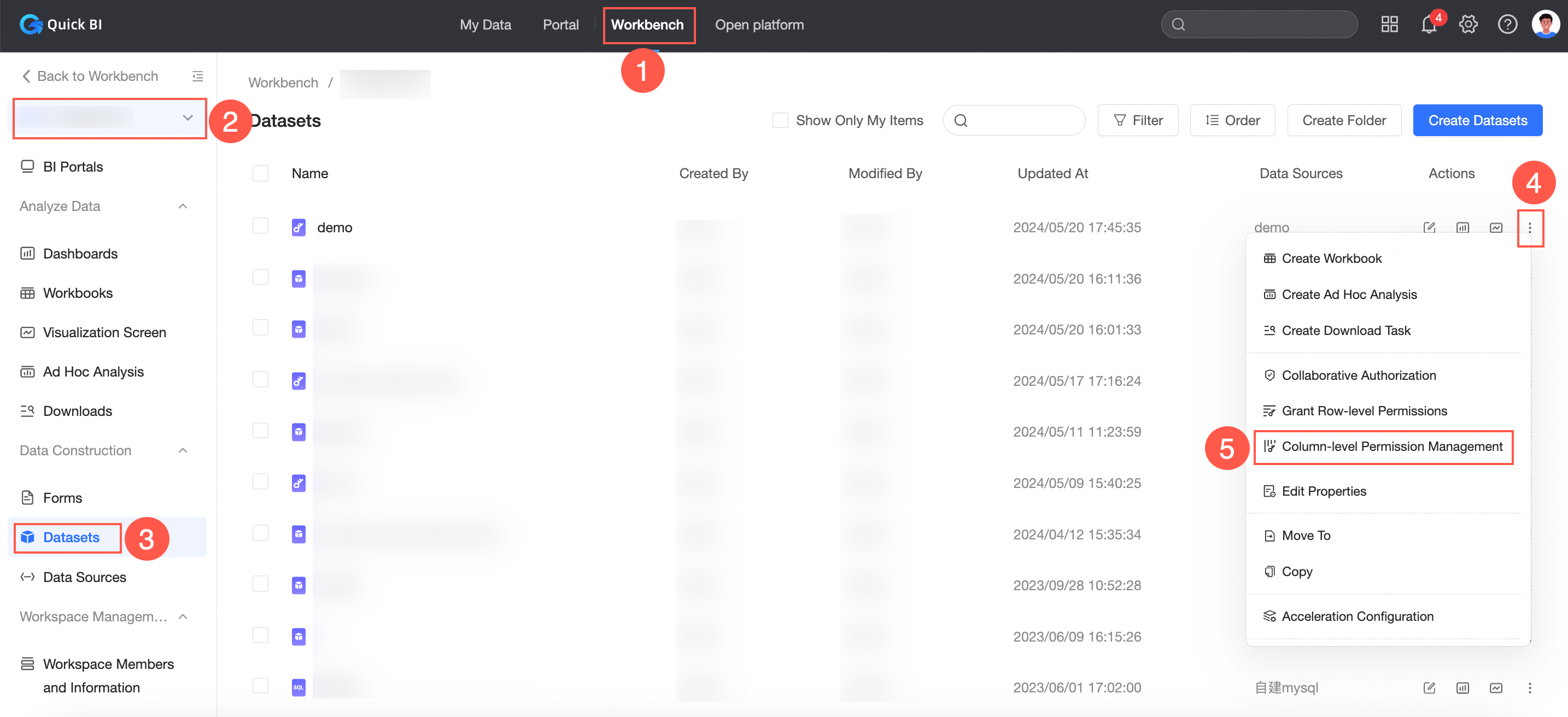This screenshot has height=717, width=1568.
Task: Collapse the Data Construction section
Action: [183, 450]
